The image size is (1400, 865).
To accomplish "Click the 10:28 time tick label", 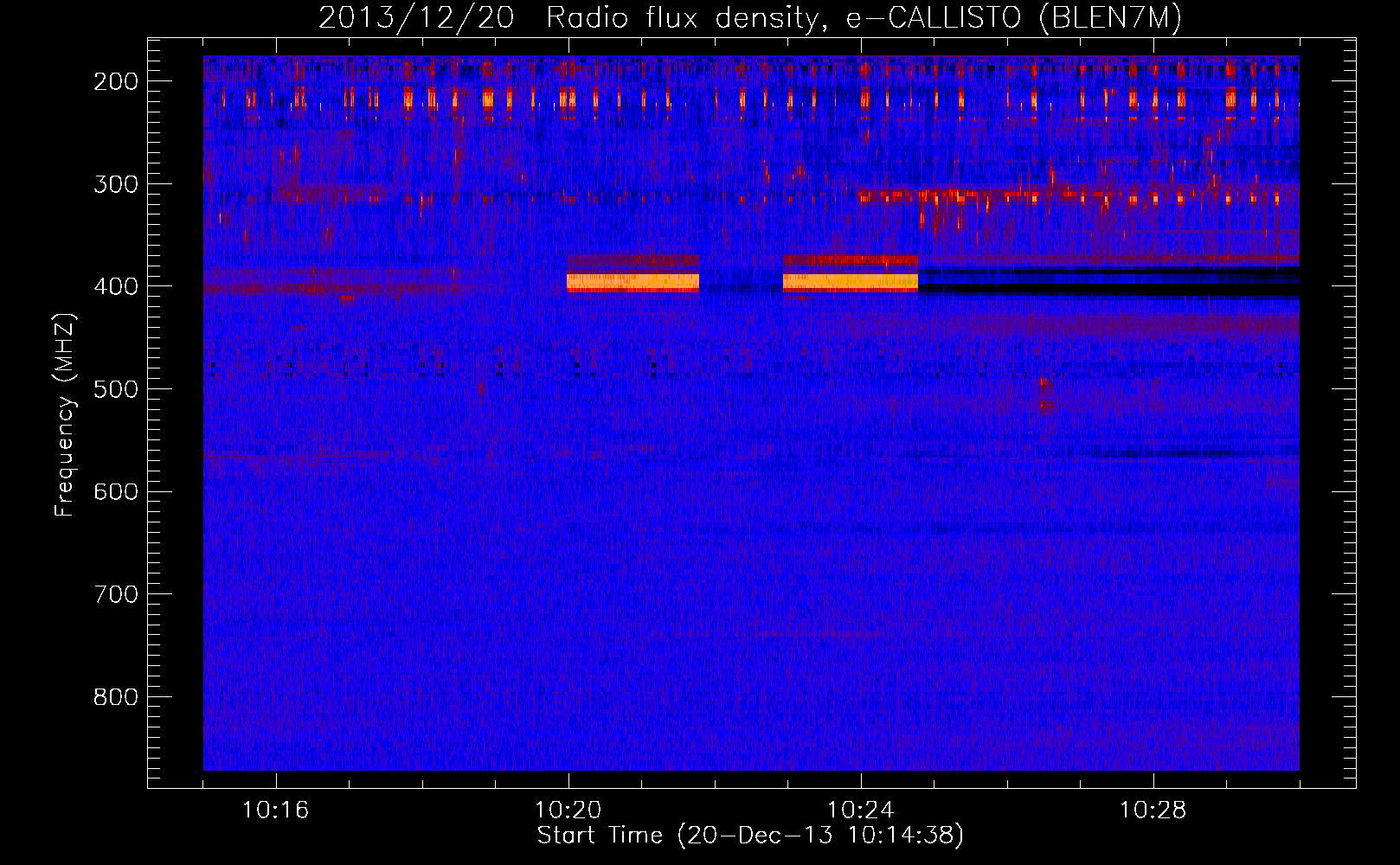I will [x=1153, y=811].
